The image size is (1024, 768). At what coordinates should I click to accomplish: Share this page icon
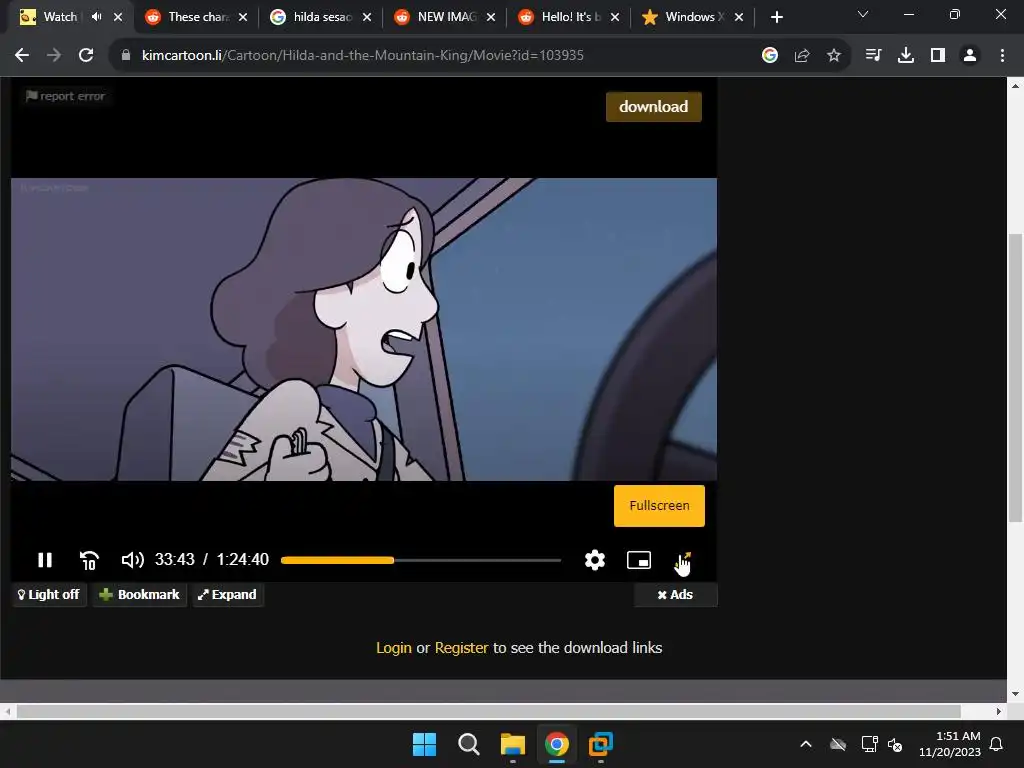click(x=802, y=56)
